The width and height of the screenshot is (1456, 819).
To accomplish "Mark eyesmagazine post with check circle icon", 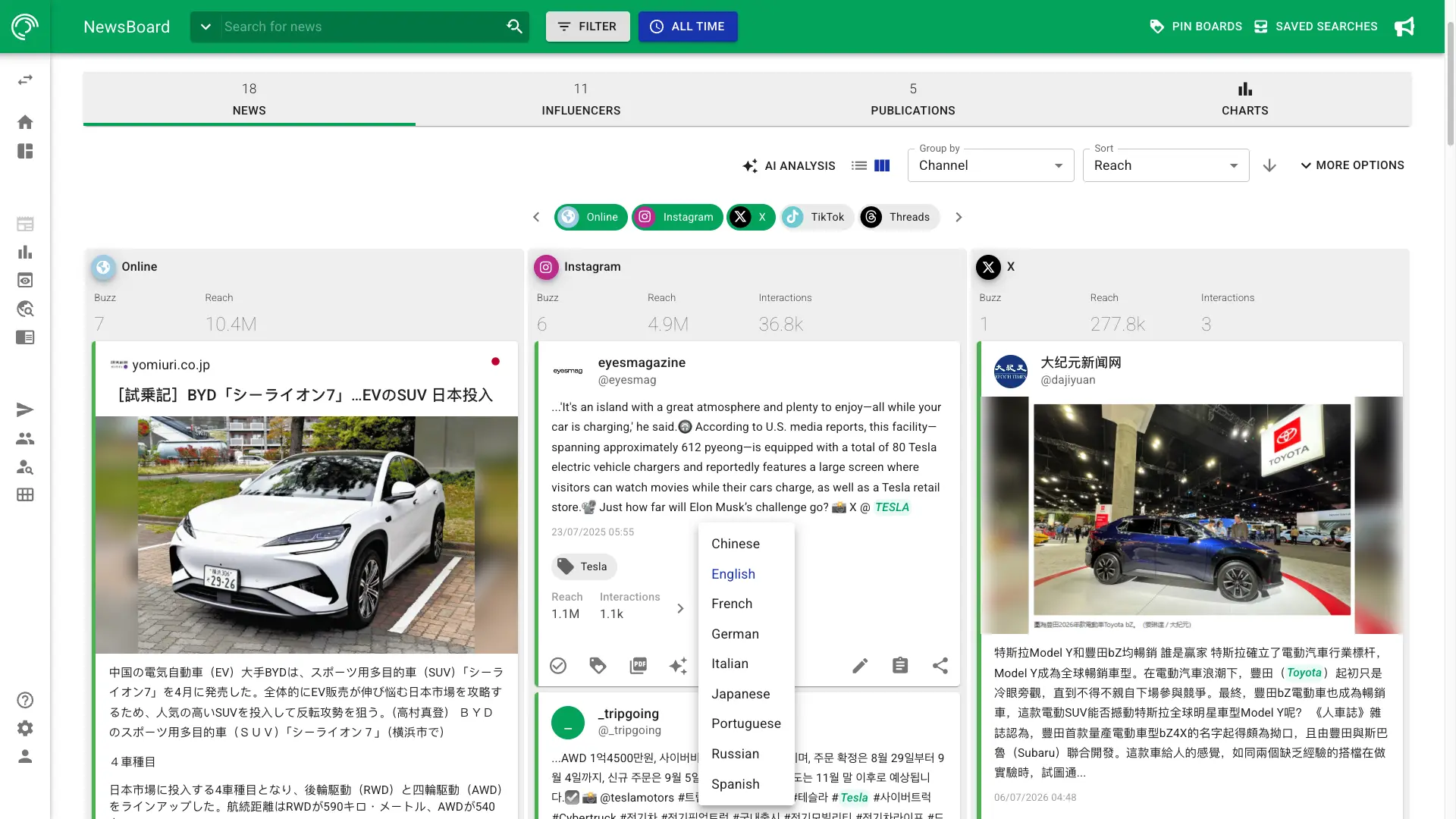I will click(558, 666).
